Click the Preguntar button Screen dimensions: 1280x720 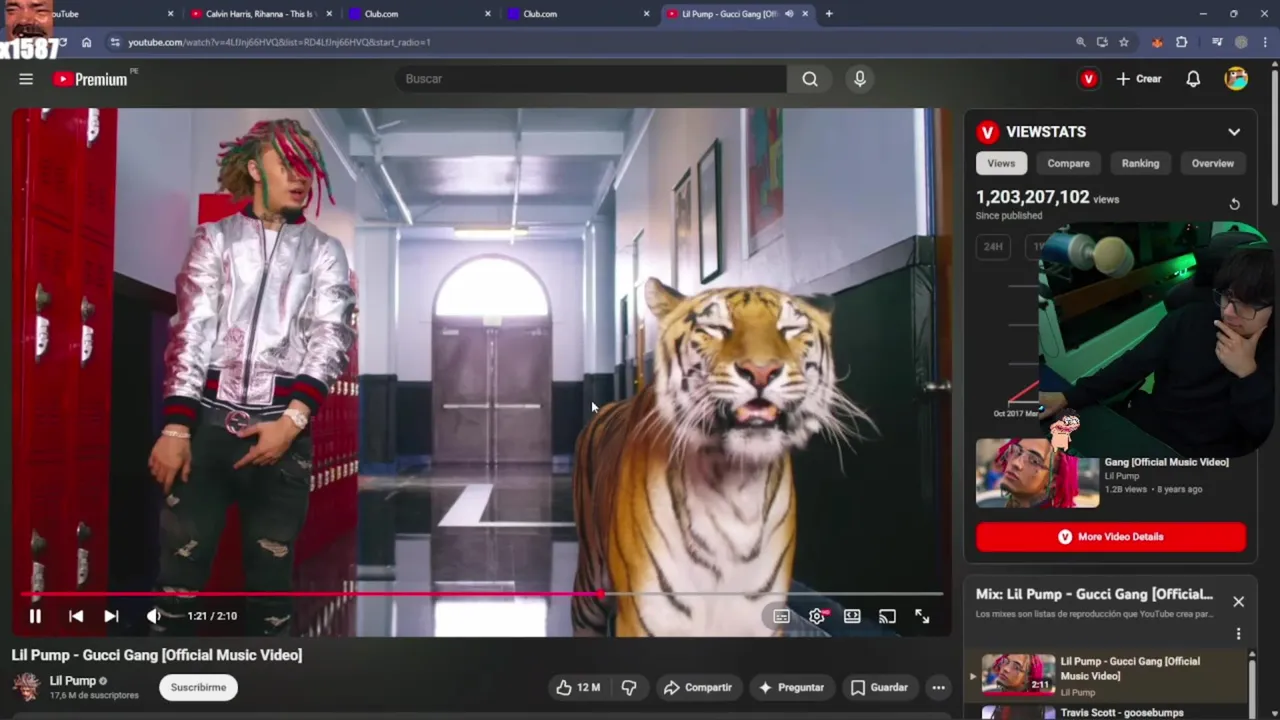coord(791,687)
